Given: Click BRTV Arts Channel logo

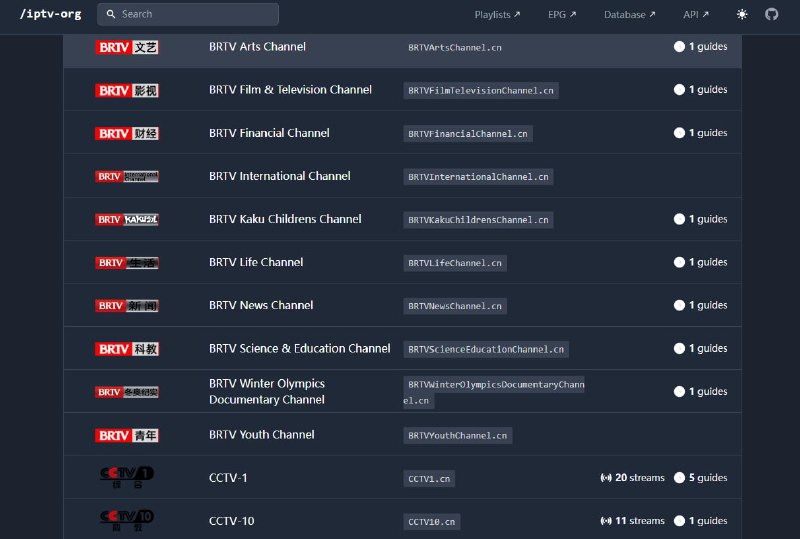Looking at the screenshot, I should click(127, 47).
